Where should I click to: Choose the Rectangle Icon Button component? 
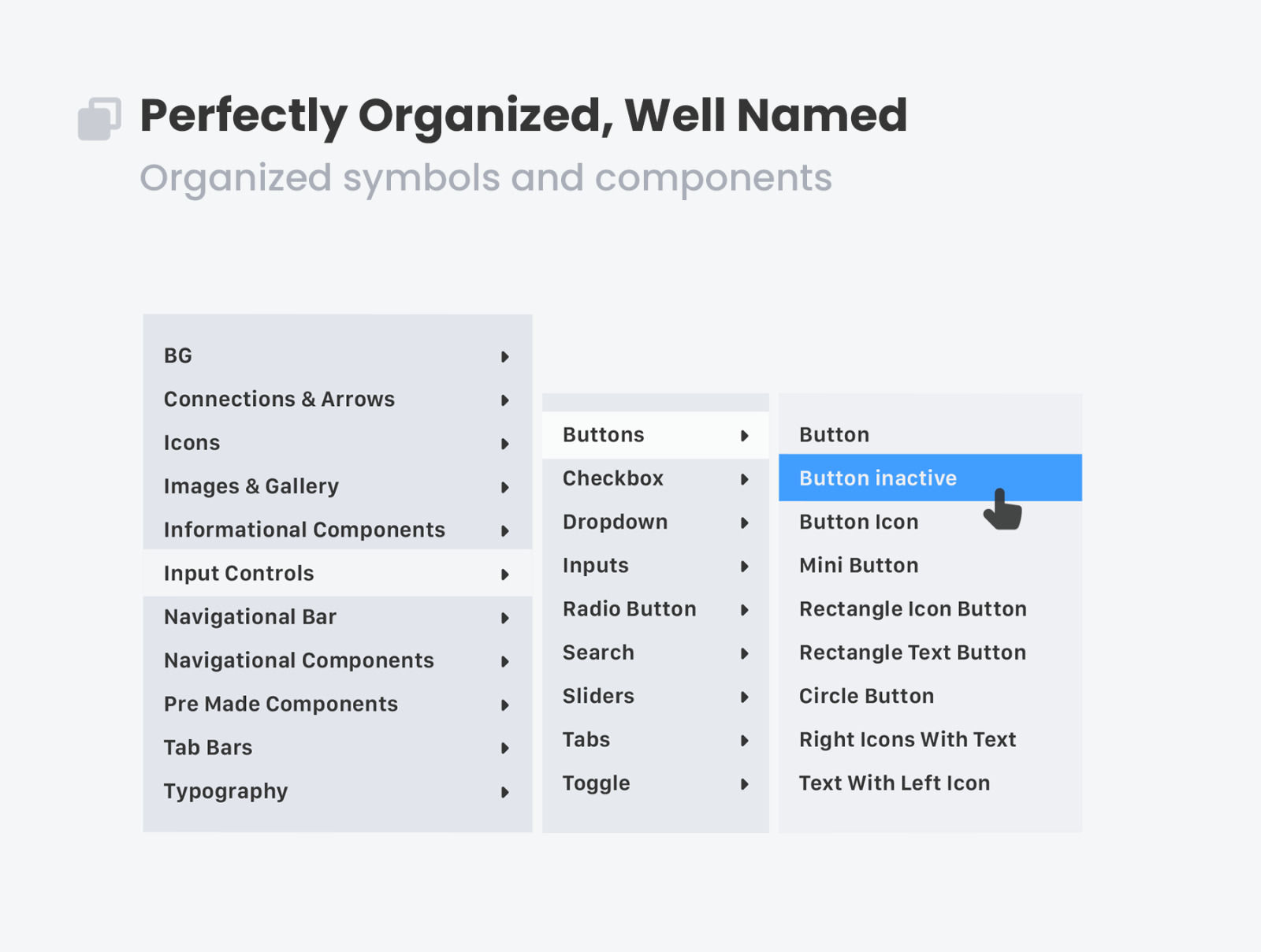tap(912, 608)
